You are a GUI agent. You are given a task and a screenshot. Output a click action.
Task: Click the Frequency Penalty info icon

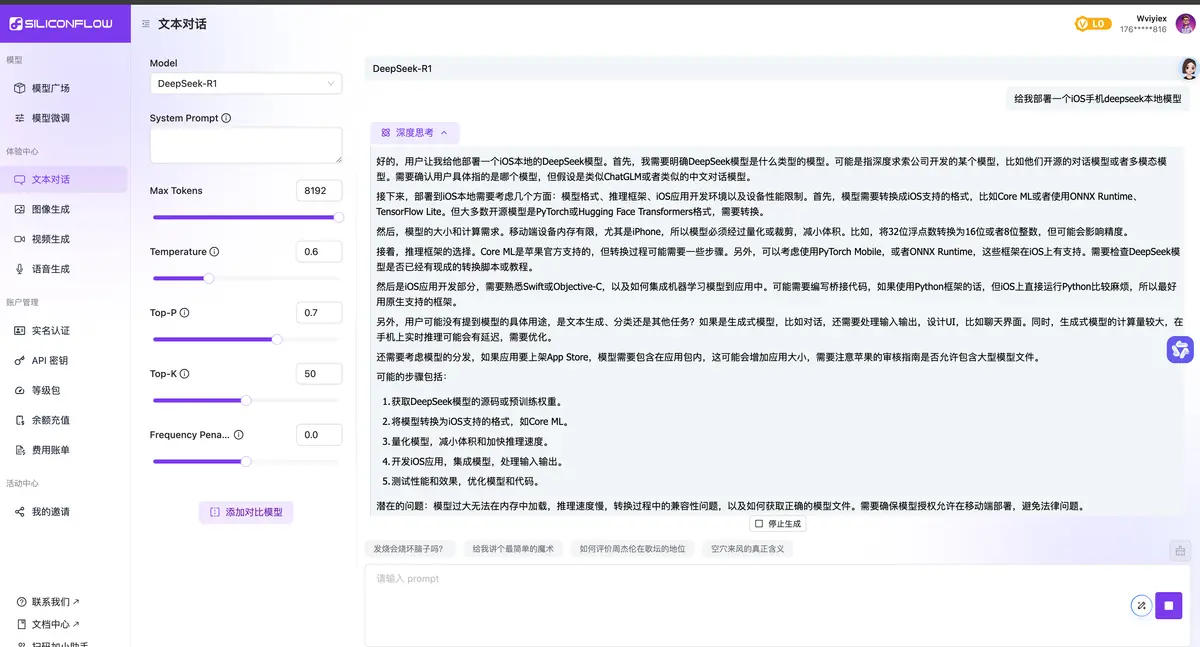[x=238, y=435]
